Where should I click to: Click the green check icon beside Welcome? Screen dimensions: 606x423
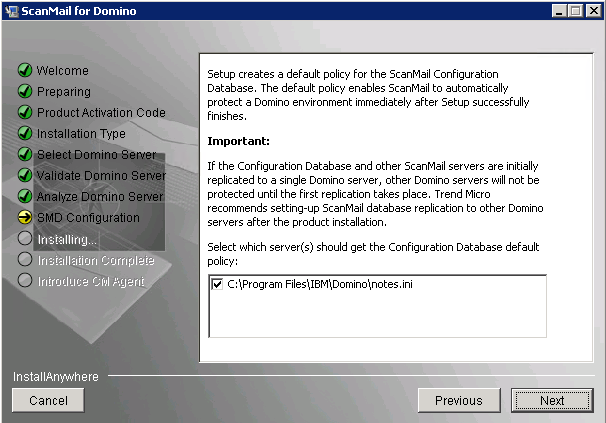25,71
